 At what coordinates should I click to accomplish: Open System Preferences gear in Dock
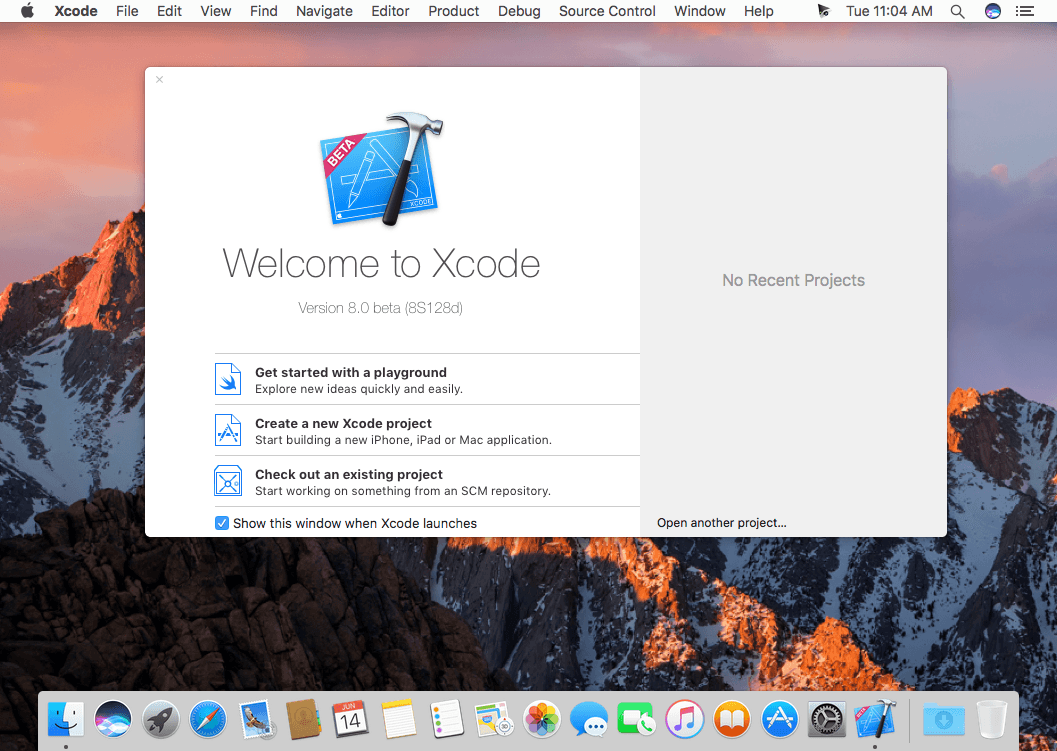826,719
